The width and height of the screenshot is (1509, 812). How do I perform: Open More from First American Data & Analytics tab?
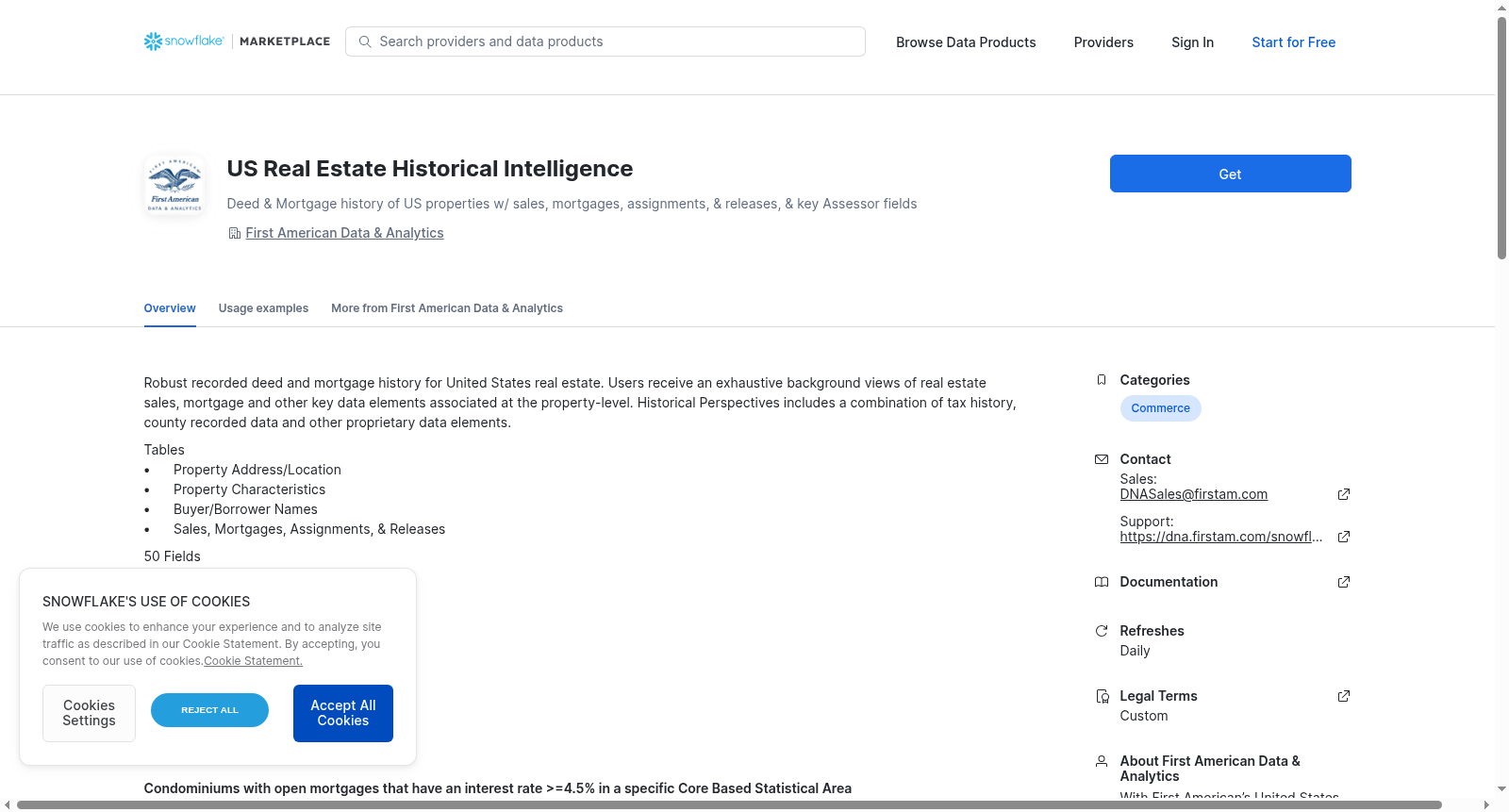[x=447, y=308]
